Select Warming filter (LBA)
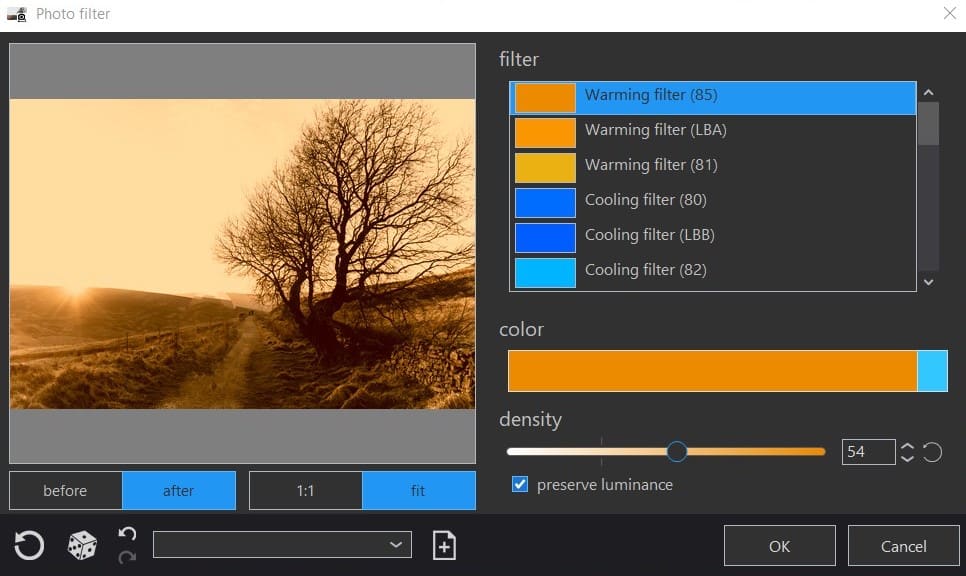 (x=713, y=132)
